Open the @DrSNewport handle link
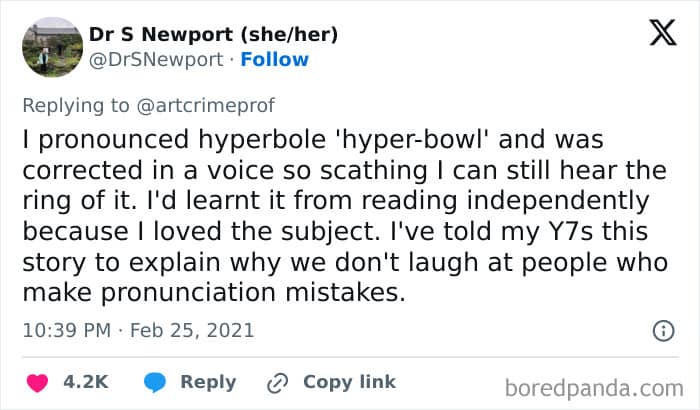 [156, 59]
